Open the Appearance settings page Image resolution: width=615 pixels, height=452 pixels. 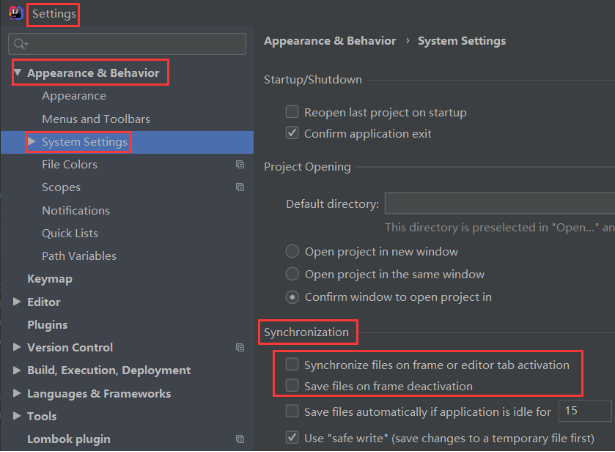pos(74,96)
